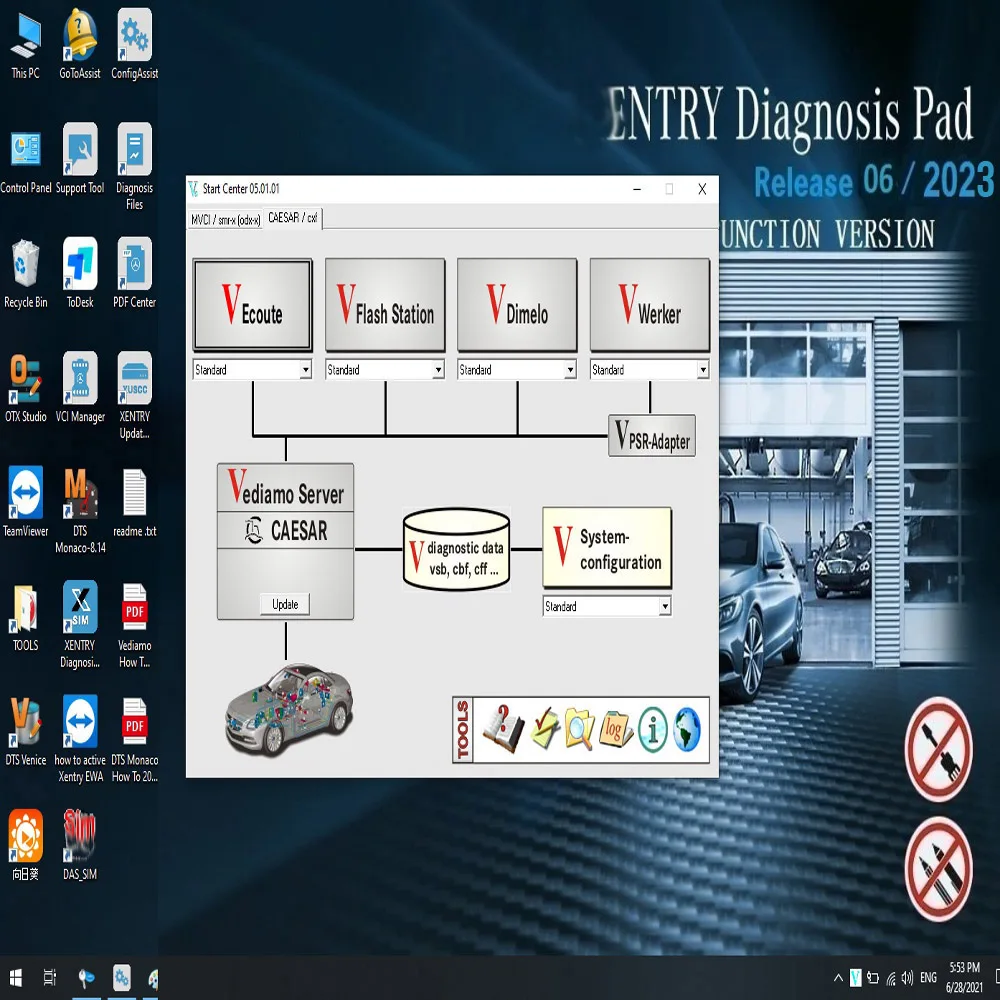Screen dimensions: 1000x1000
Task: Open TeamViewer desktop icon
Action: point(26,503)
